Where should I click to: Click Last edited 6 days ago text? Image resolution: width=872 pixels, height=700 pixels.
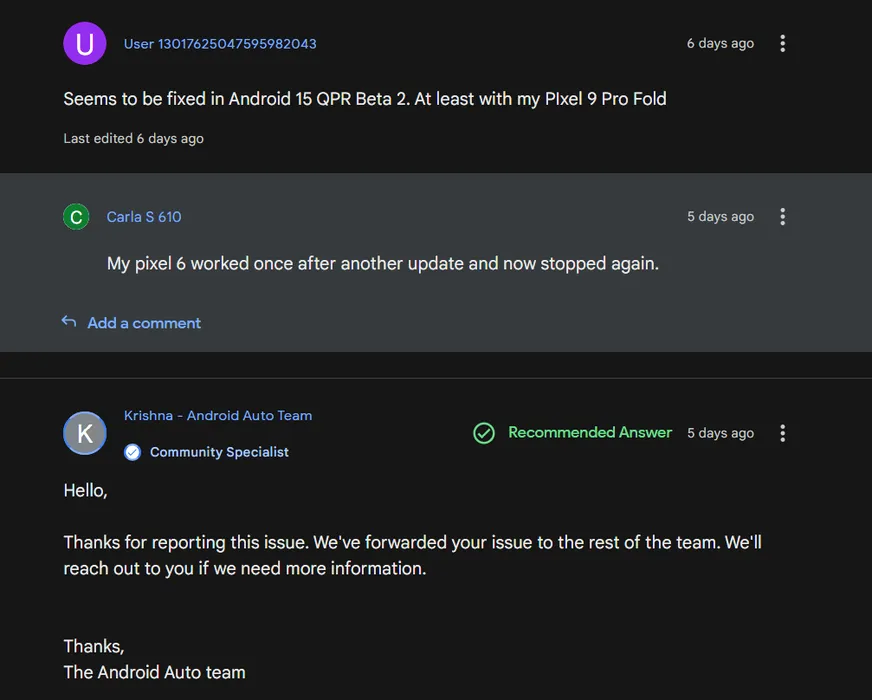(133, 138)
